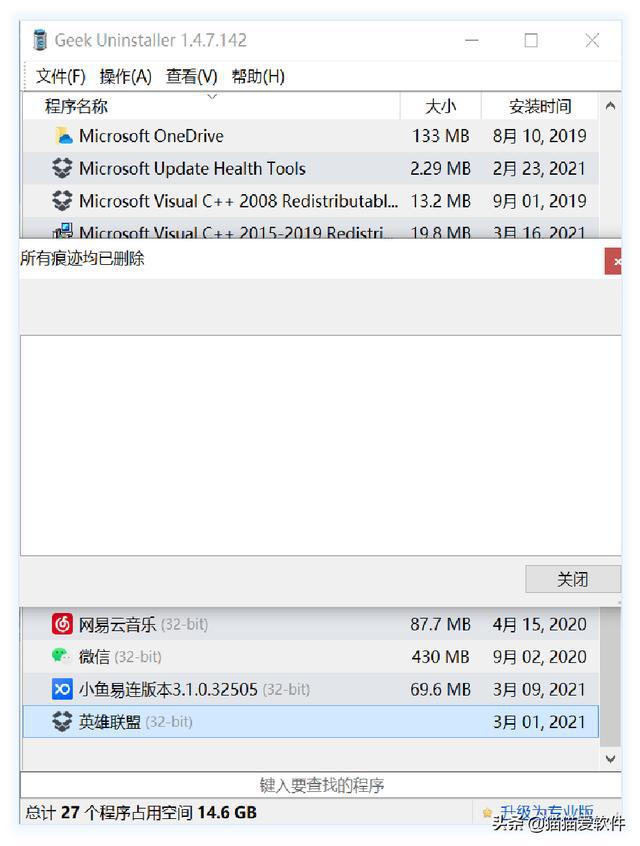Select the Microsoft OneDrive app icon
This screenshot has width=640, height=846.
63,135
